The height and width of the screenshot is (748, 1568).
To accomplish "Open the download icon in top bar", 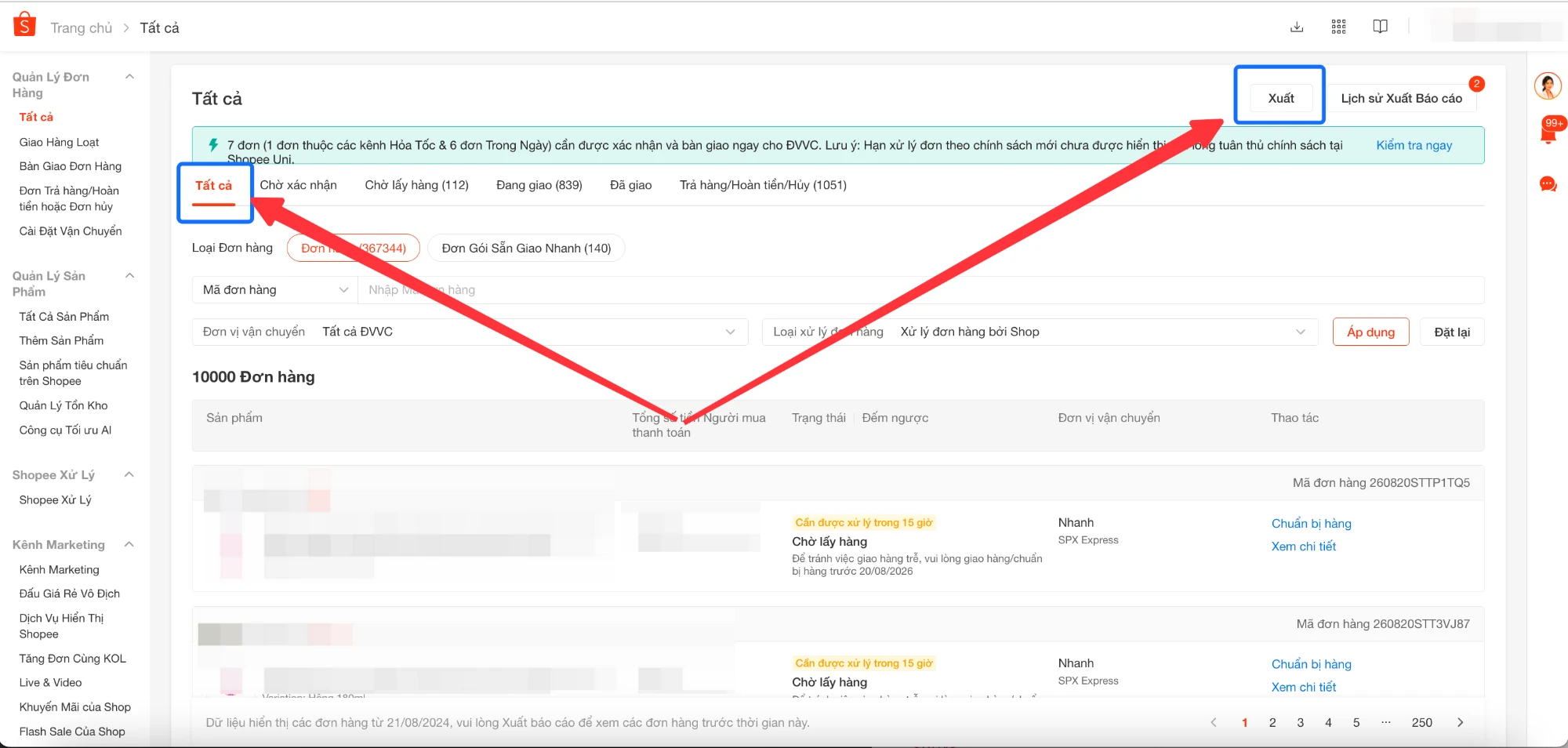I will (1297, 27).
